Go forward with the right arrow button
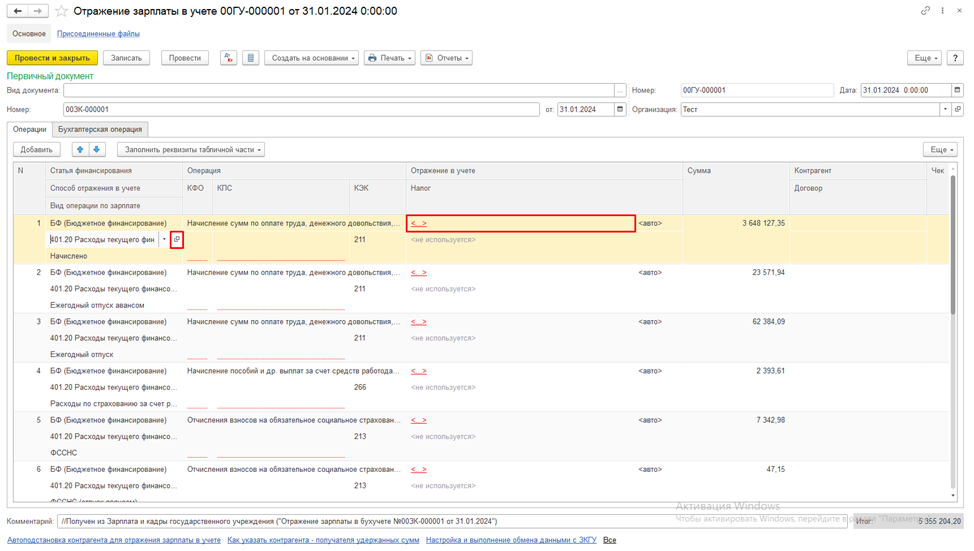 38,11
